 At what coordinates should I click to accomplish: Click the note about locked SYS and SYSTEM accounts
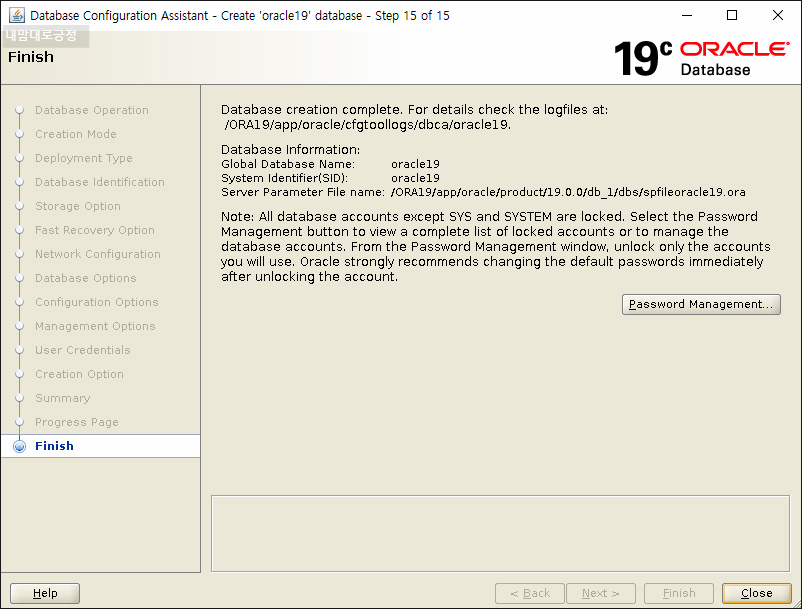(x=495, y=246)
